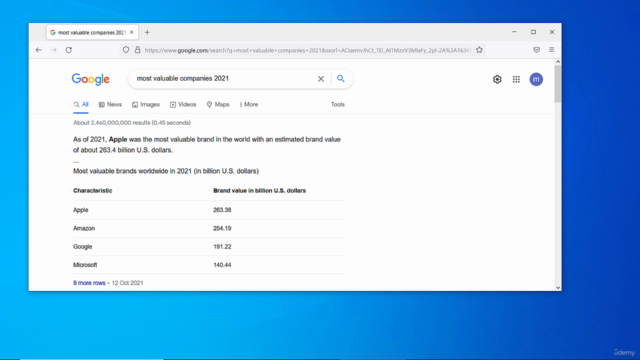Viewport: 640px width, 360px height.
Task: Click the site security padlock icon
Action: tap(138, 50)
